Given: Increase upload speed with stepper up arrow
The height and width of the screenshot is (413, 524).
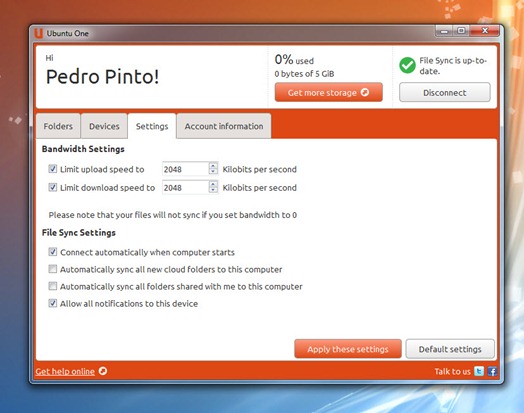Looking at the screenshot, I should click(213, 165).
